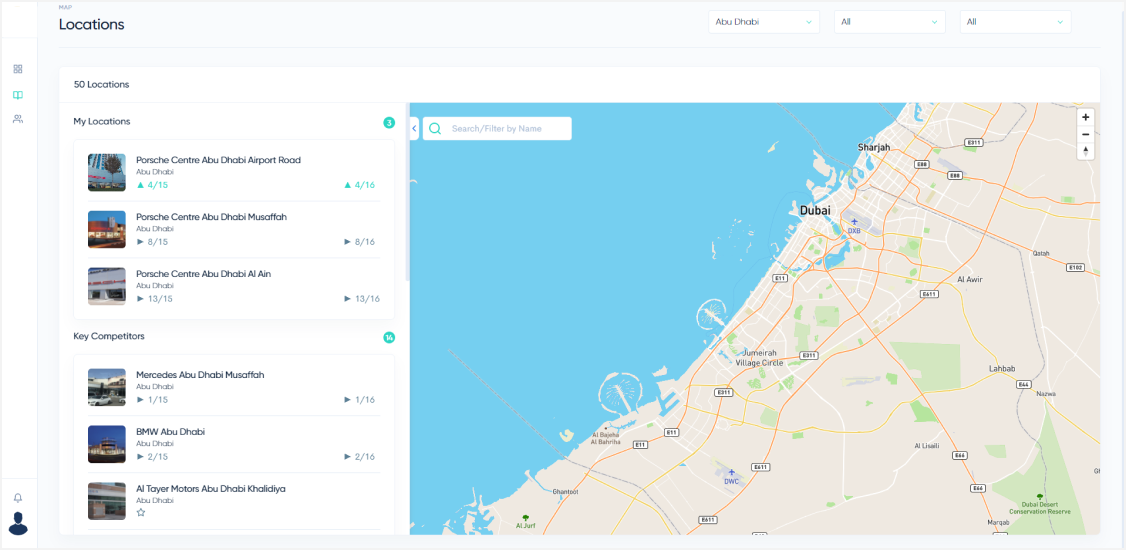The height and width of the screenshot is (550, 1126).
Task: Star Al Tayer Motors Abu Dhabi Khalidiya
Action: coord(141,513)
